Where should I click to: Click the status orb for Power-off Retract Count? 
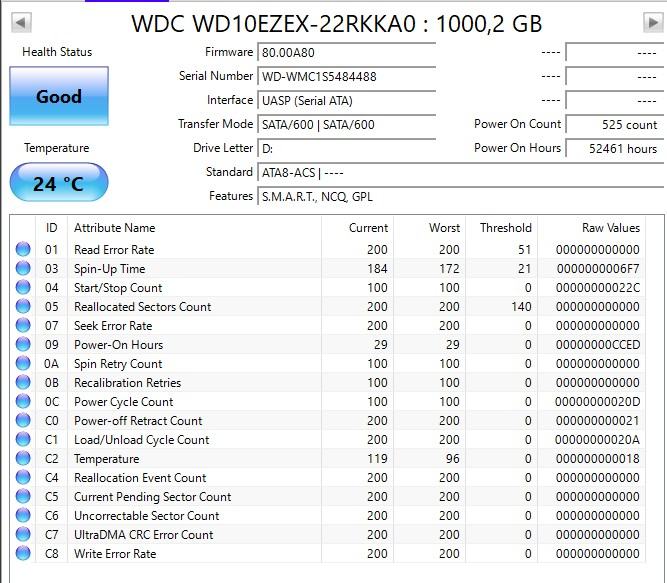coord(23,420)
